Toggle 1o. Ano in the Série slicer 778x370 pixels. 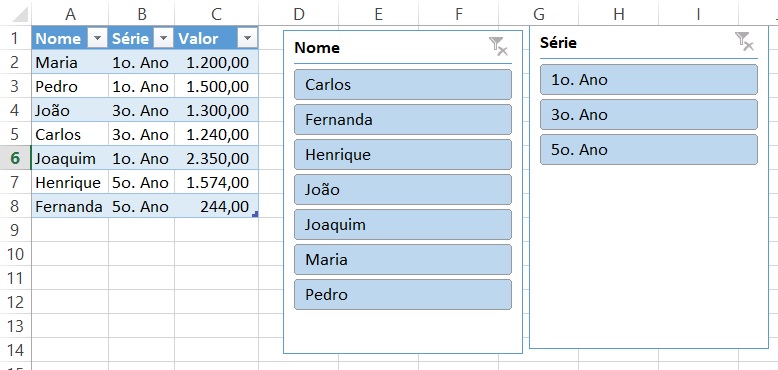pos(649,79)
